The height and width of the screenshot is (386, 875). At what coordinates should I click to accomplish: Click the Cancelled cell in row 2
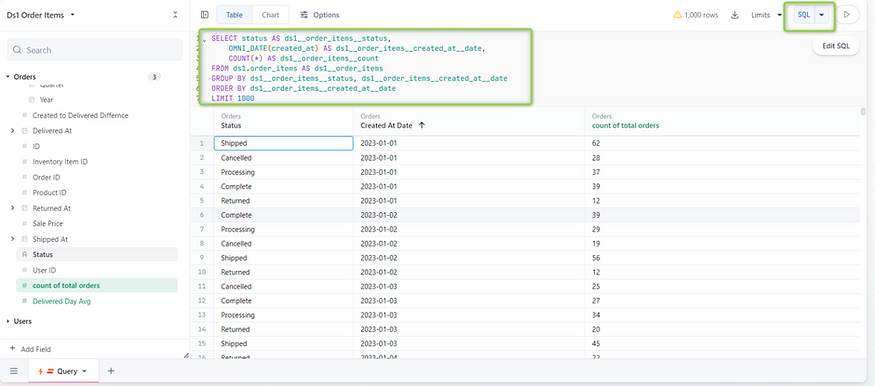tap(283, 158)
